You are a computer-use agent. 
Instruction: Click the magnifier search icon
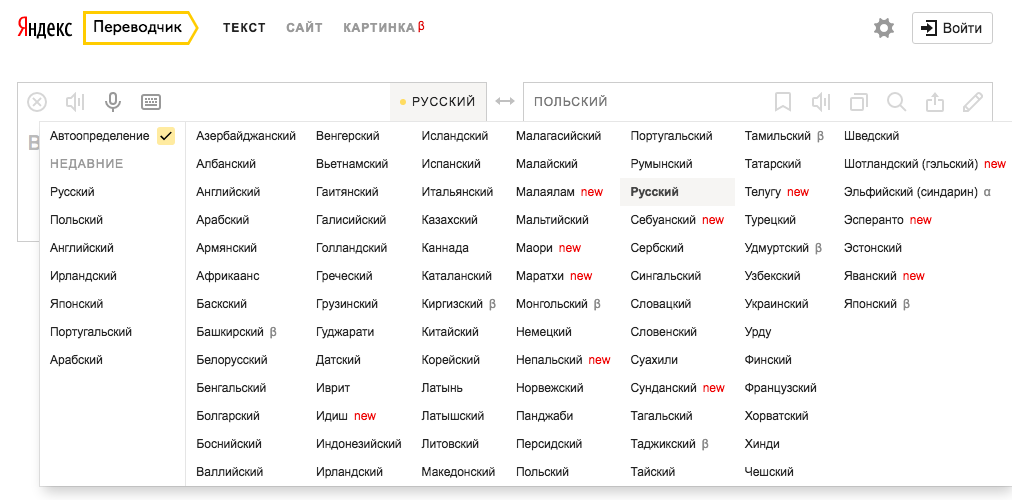point(896,101)
